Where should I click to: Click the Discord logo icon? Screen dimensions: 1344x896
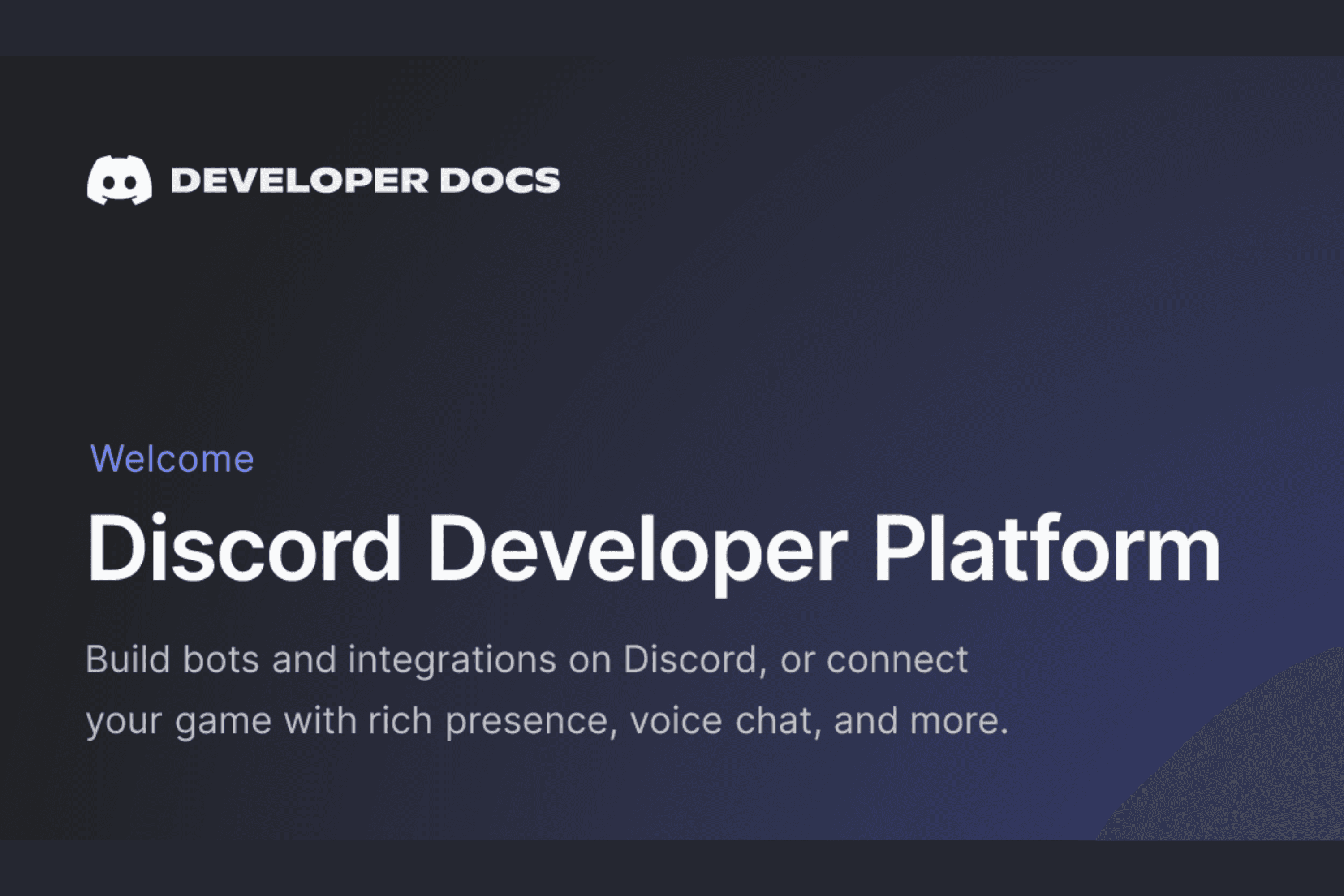point(120,180)
